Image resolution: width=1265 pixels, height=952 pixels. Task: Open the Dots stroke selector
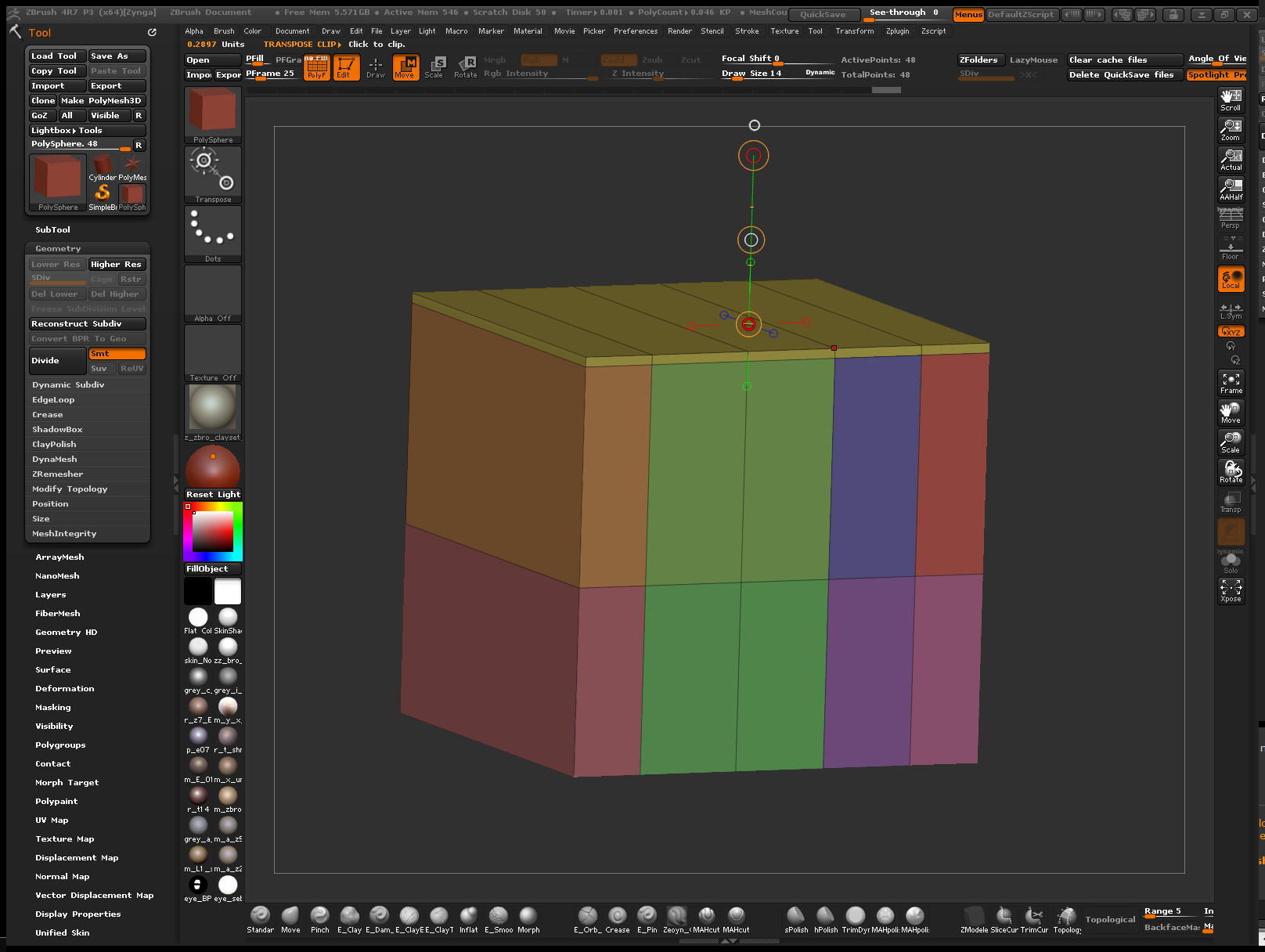click(213, 234)
